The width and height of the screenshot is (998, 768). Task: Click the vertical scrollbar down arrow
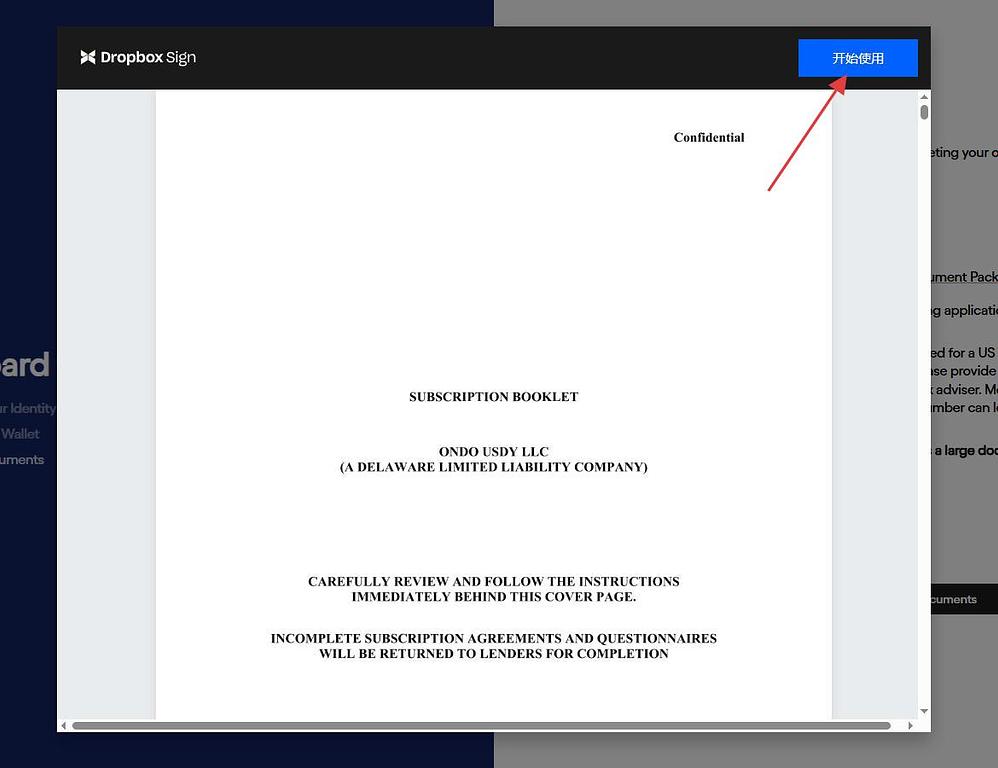point(924,711)
